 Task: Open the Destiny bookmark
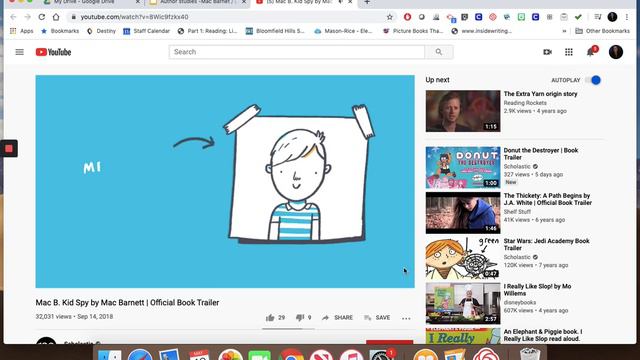101,31
